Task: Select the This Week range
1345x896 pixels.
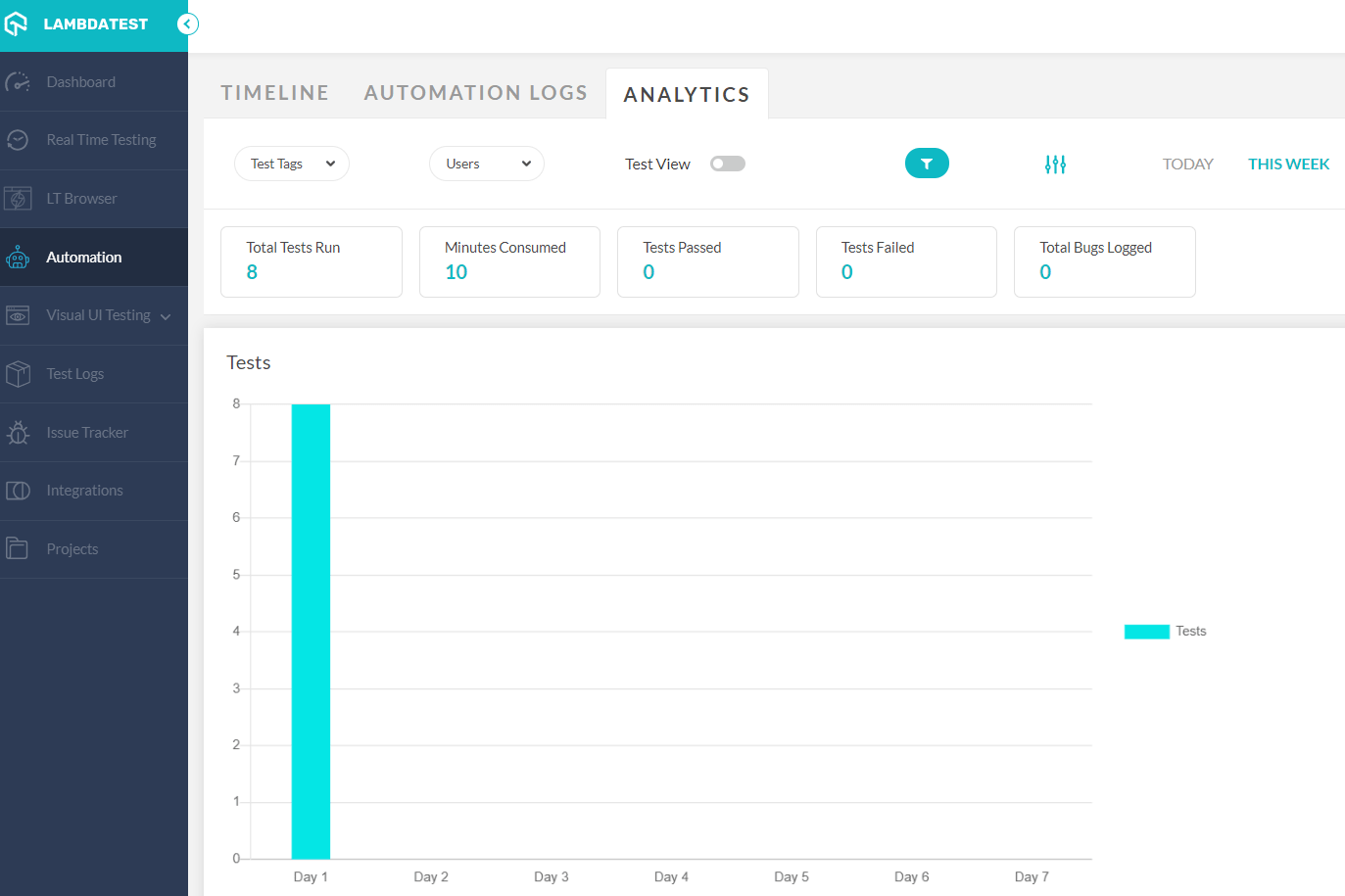Action: coord(1288,165)
